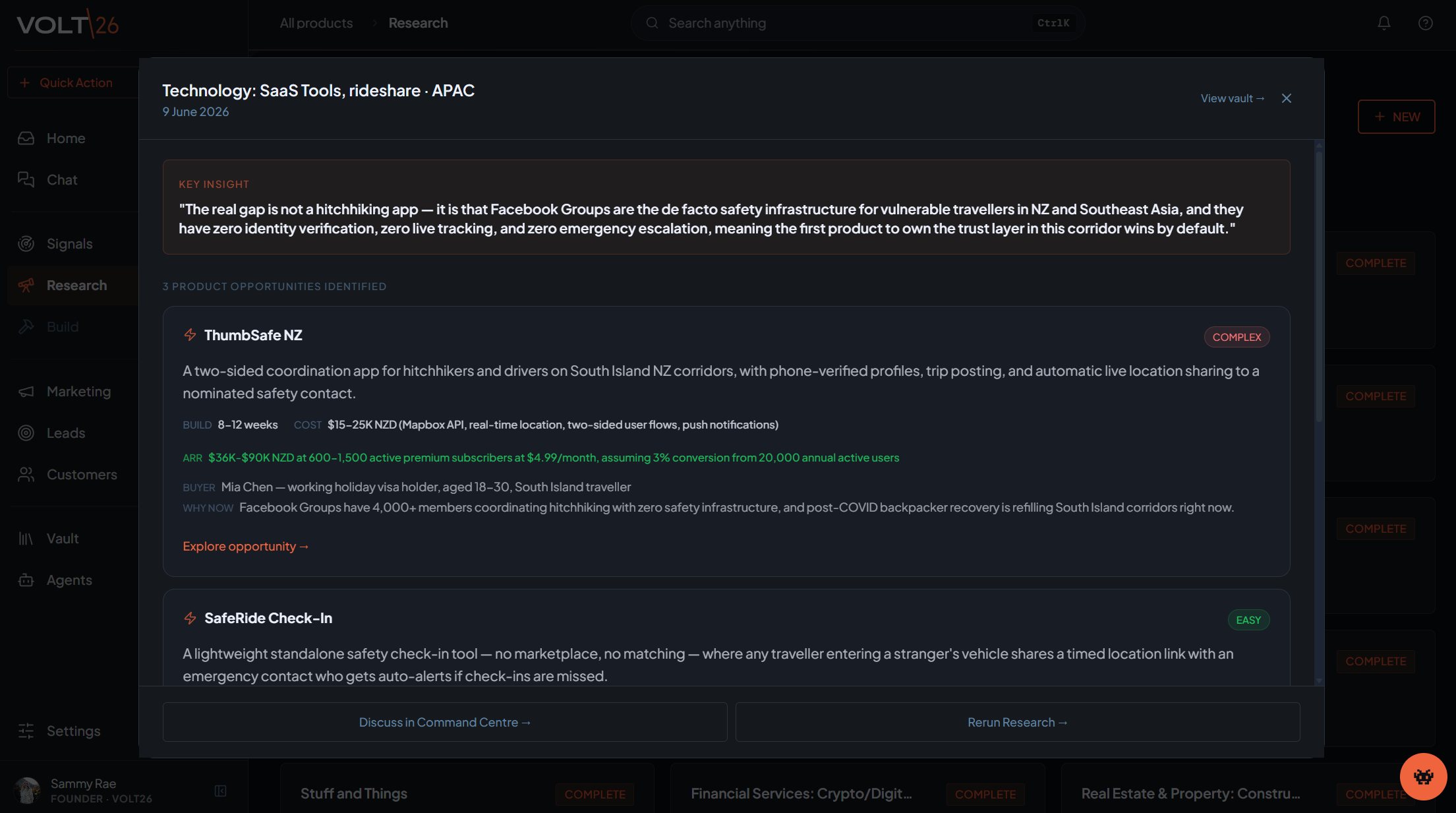Click Sammy Rae profile avatar

(27, 791)
